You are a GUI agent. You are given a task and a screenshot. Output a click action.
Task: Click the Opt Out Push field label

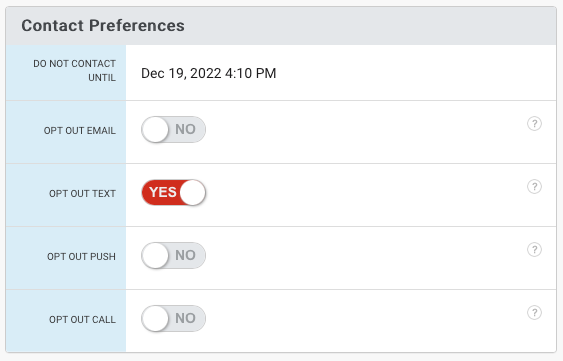pyautogui.click(x=81, y=256)
